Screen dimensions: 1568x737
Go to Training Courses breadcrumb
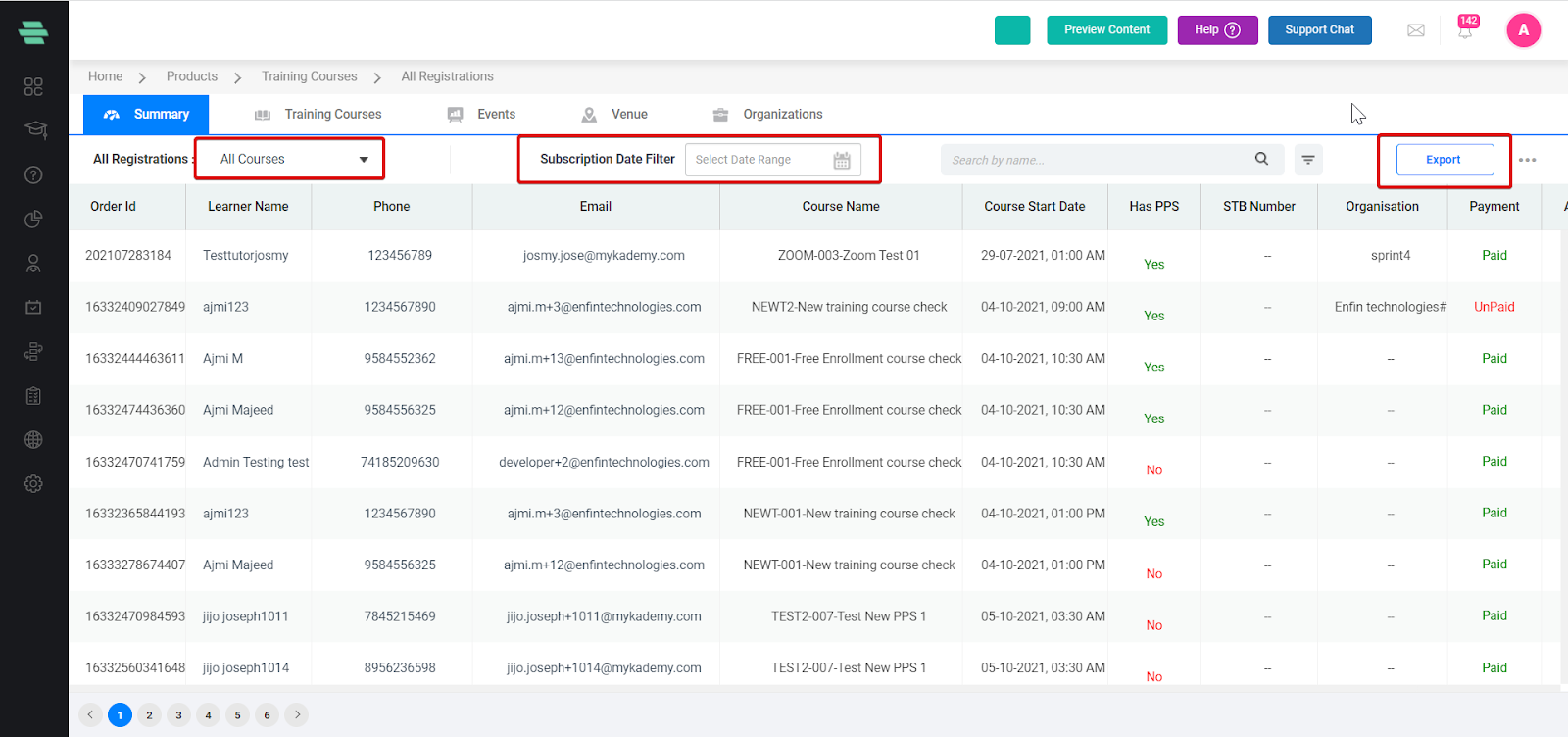coord(309,76)
